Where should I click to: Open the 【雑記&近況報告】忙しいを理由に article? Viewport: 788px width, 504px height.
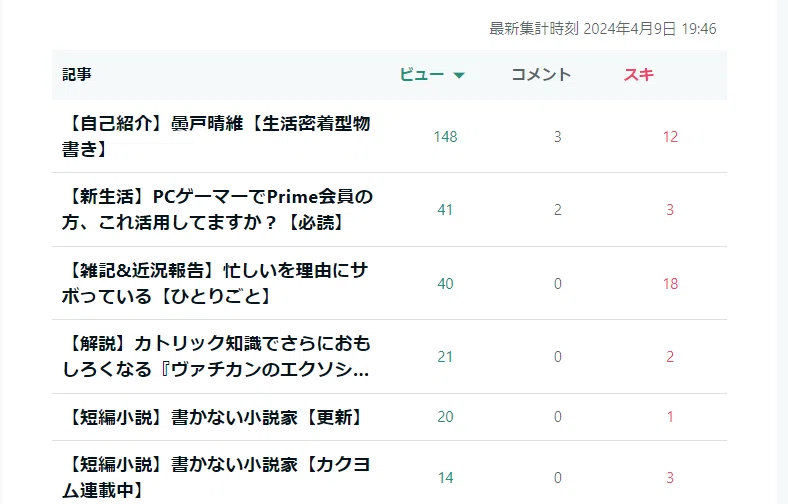point(215,283)
